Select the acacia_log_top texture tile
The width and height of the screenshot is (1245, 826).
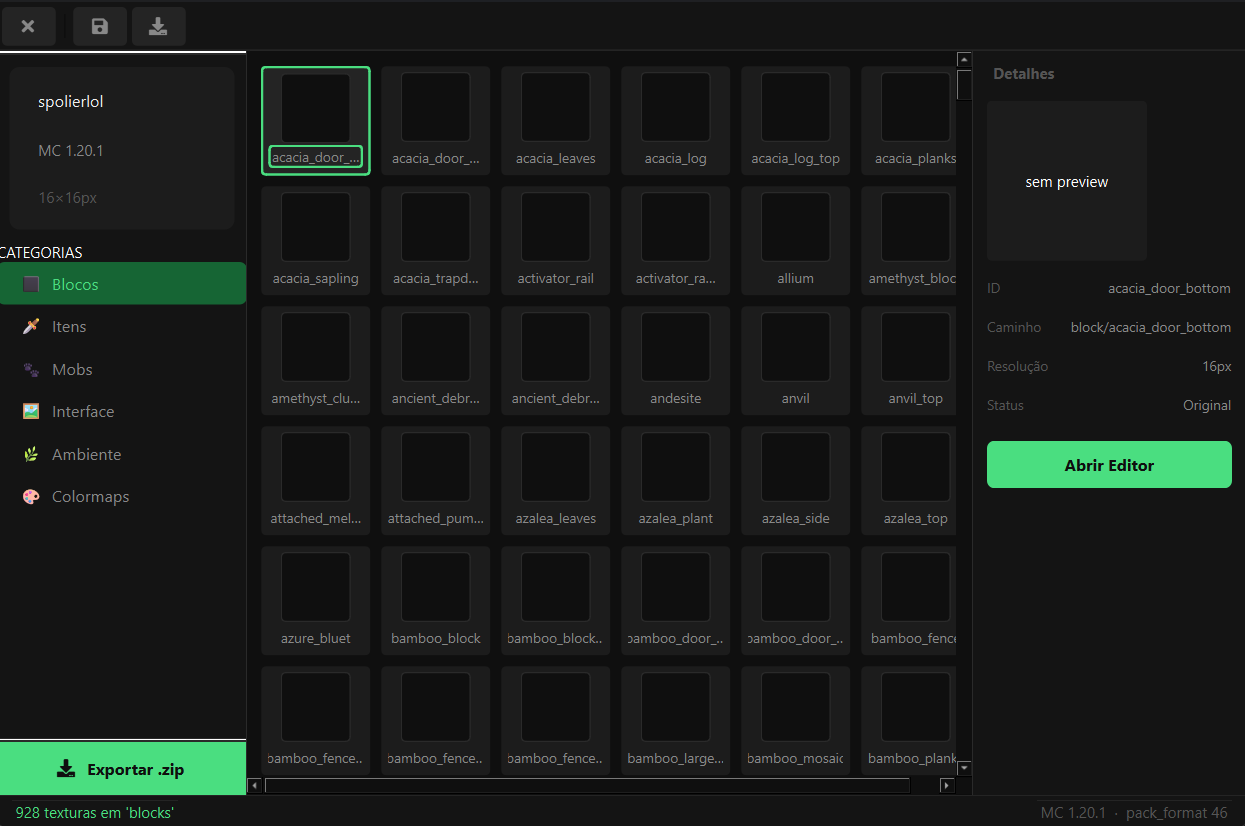coord(796,121)
